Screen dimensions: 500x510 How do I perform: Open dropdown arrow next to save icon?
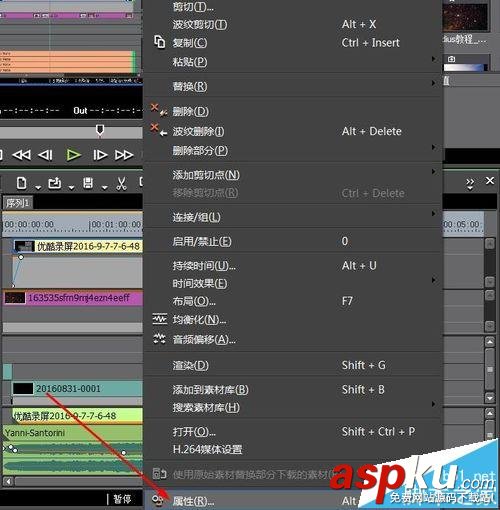coord(104,188)
